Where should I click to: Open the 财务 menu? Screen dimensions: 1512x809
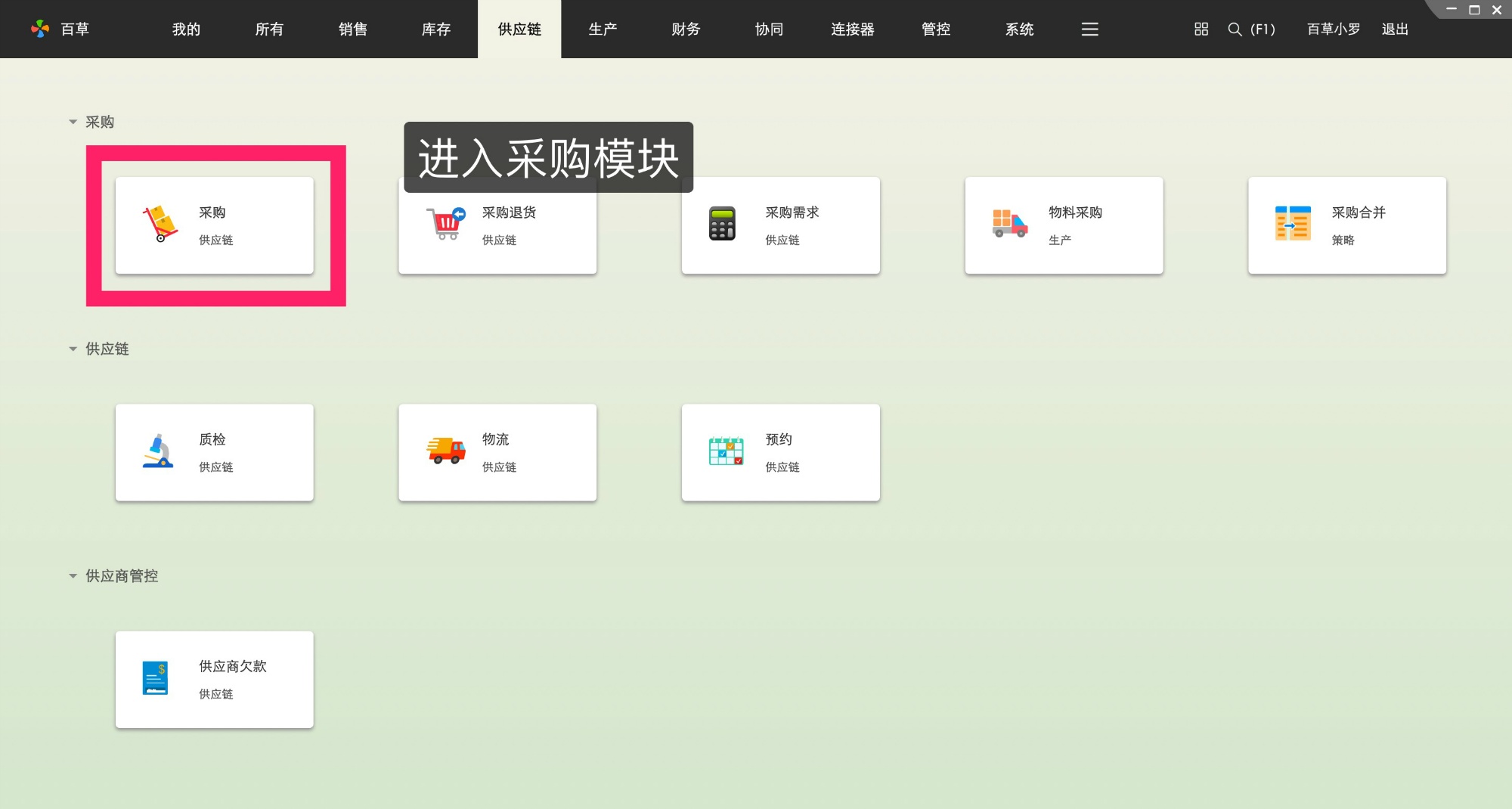pos(685,29)
